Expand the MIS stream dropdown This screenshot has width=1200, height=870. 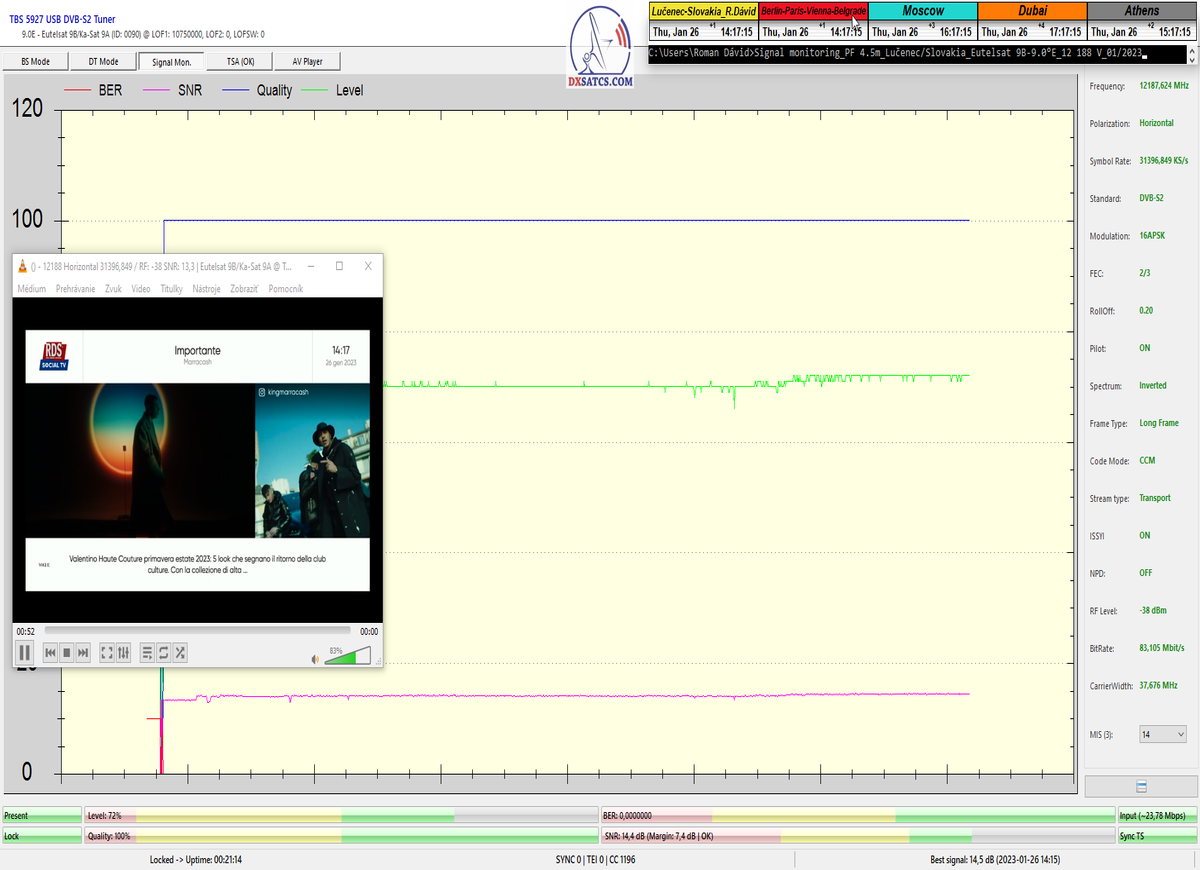point(1163,734)
